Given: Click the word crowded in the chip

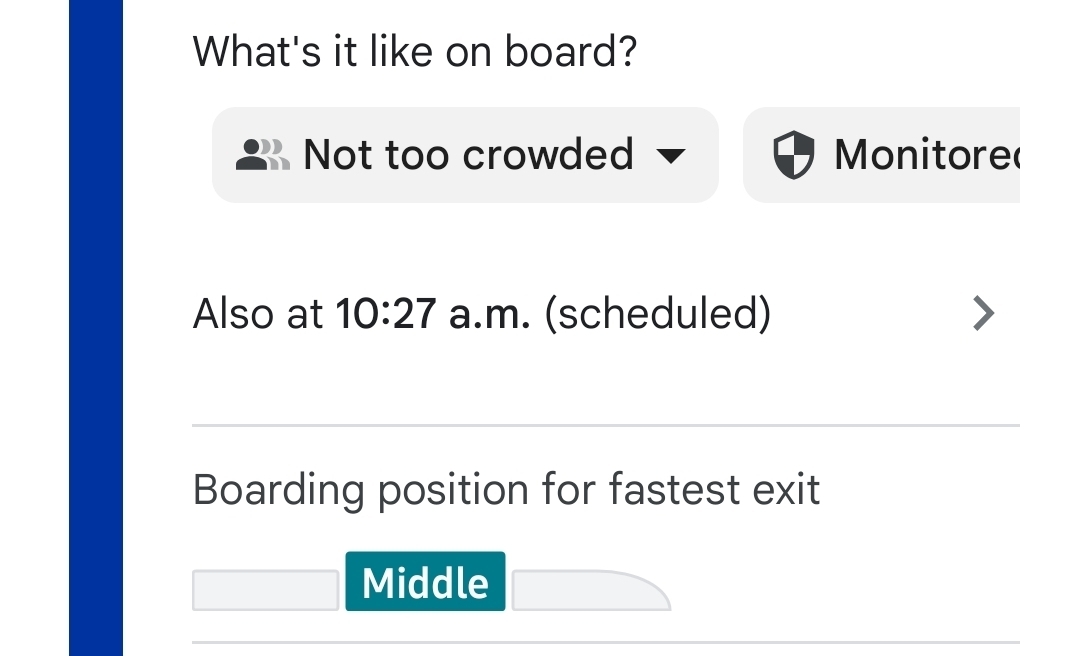Looking at the screenshot, I should (x=548, y=155).
